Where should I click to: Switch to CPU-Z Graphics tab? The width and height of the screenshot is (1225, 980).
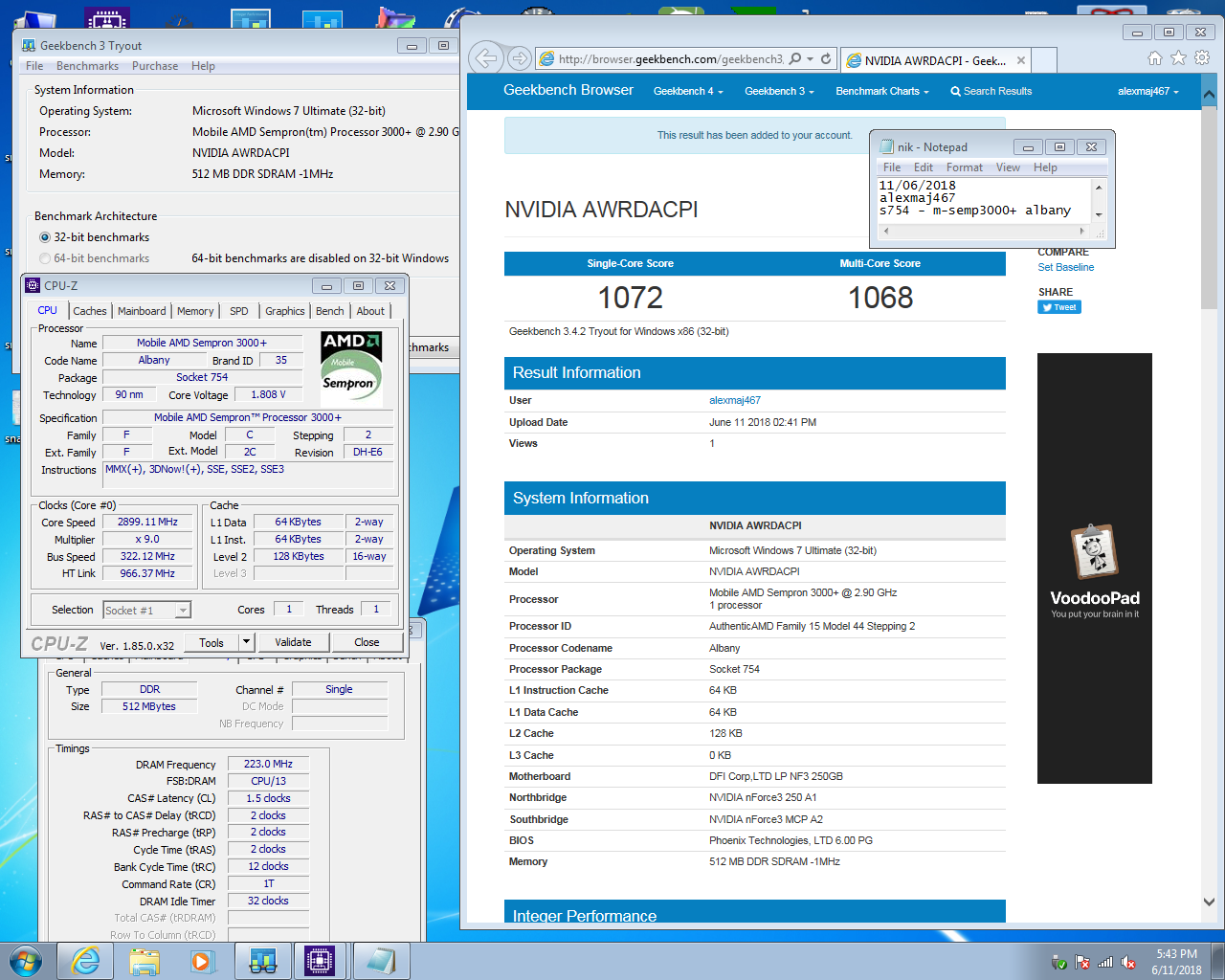pyautogui.click(x=285, y=311)
